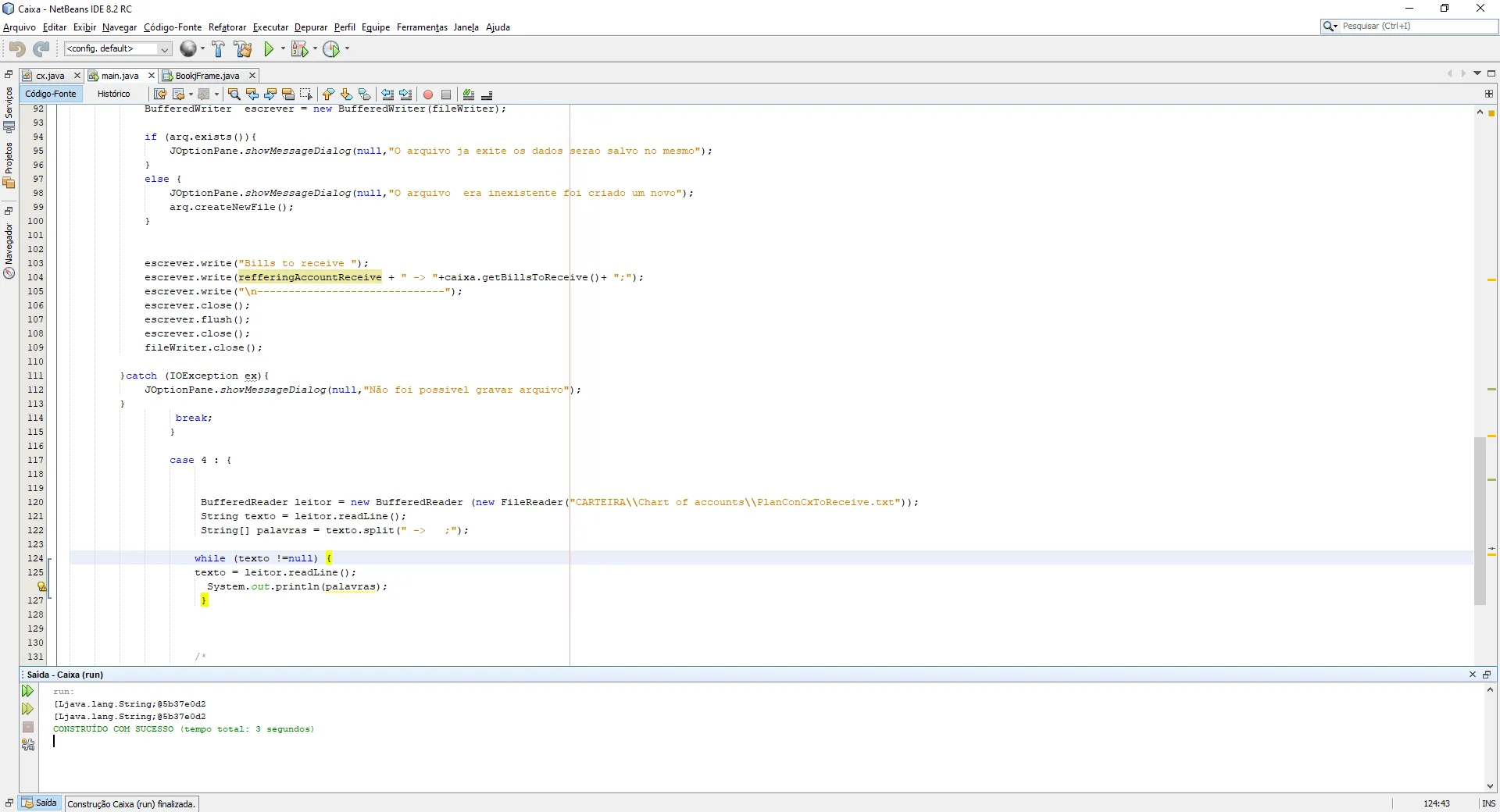Switch to the BookjFrame.java tab
Image resolution: width=1500 pixels, height=812 pixels.
pyautogui.click(x=207, y=76)
